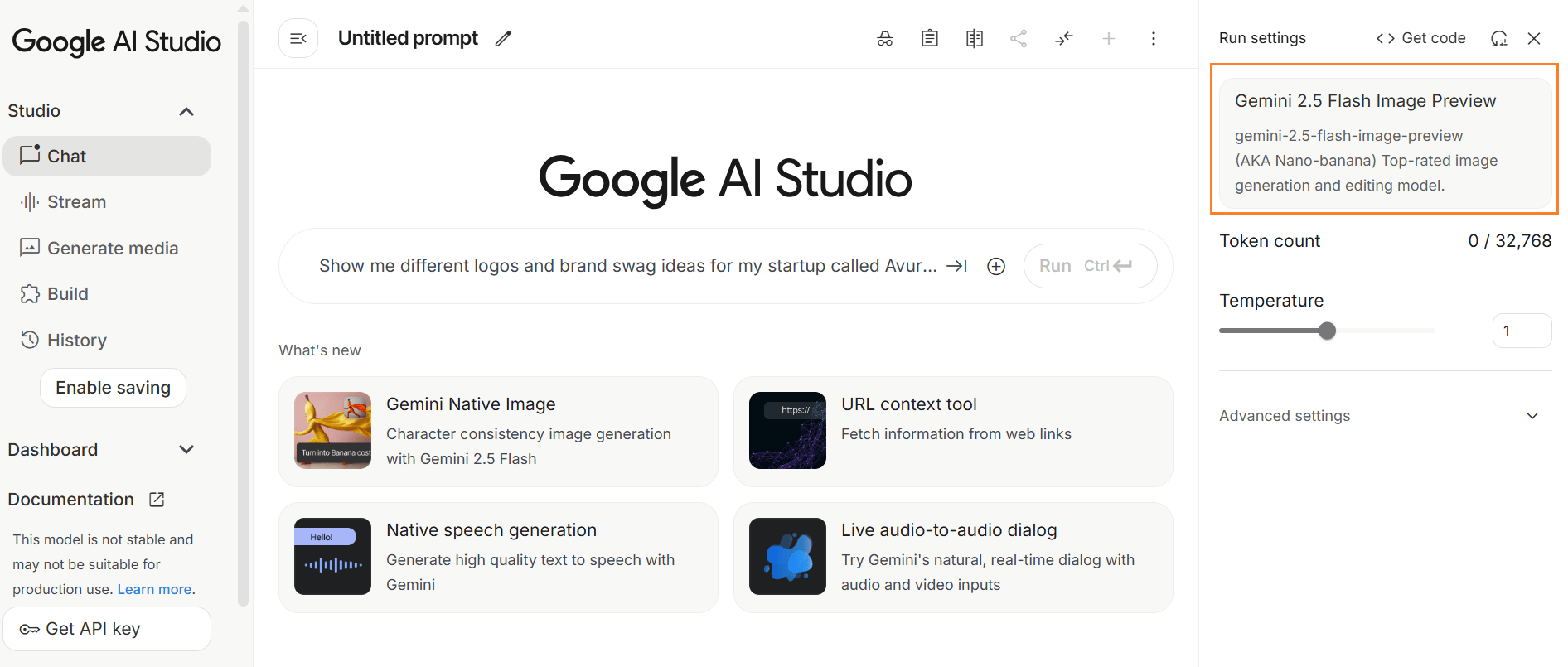Click the add media plus circle icon

pyautogui.click(x=996, y=266)
